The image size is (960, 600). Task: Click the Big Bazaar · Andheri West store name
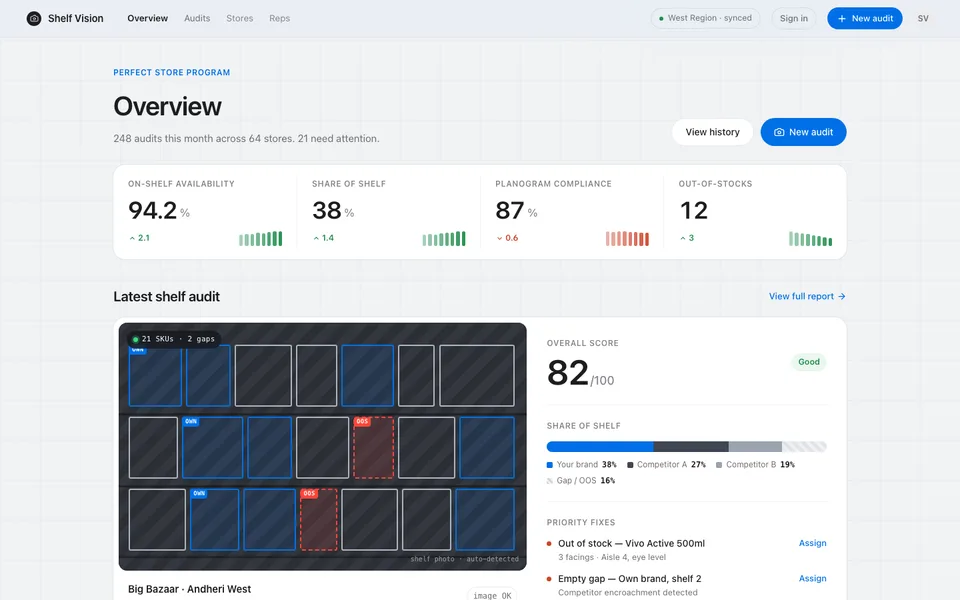point(189,589)
